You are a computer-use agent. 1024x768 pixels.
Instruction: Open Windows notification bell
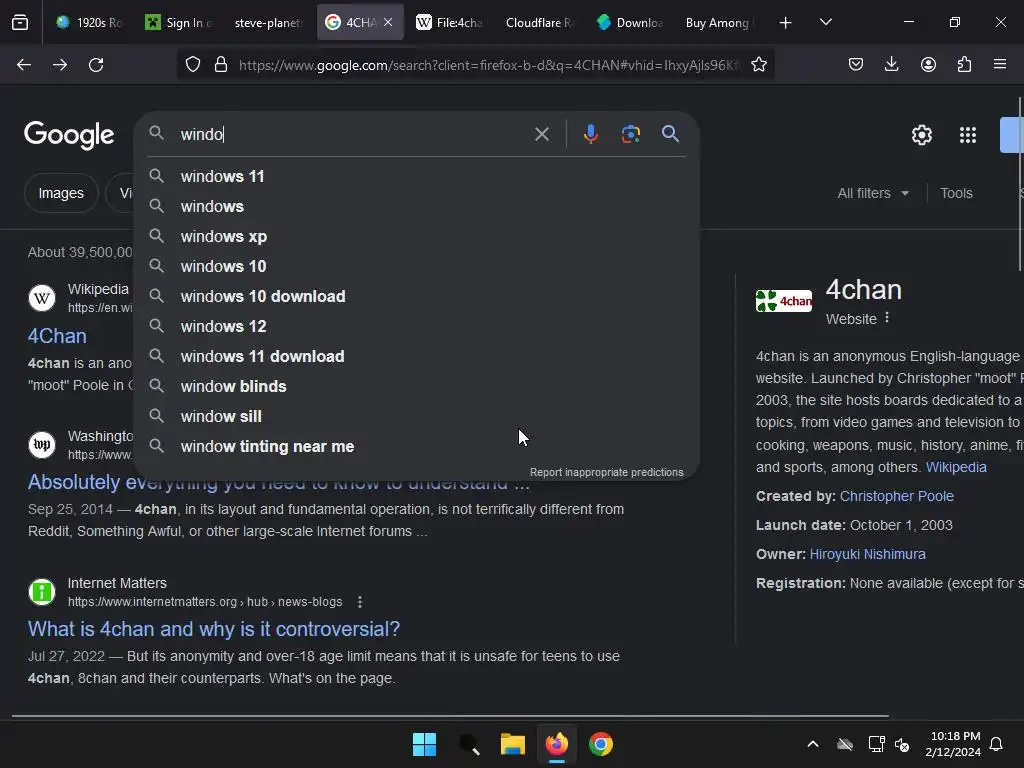pyautogui.click(x=996, y=744)
